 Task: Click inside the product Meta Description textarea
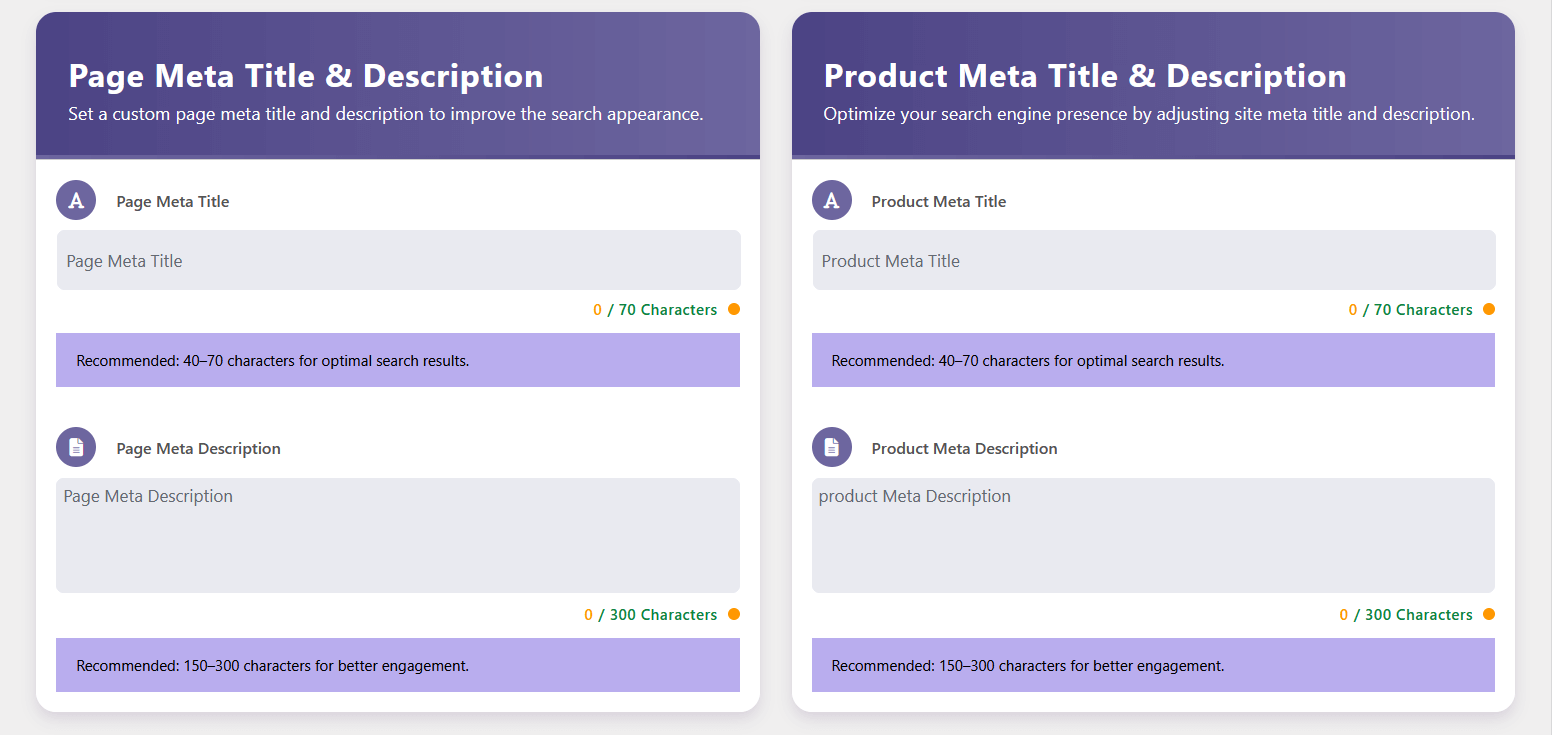(x=1153, y=535)
